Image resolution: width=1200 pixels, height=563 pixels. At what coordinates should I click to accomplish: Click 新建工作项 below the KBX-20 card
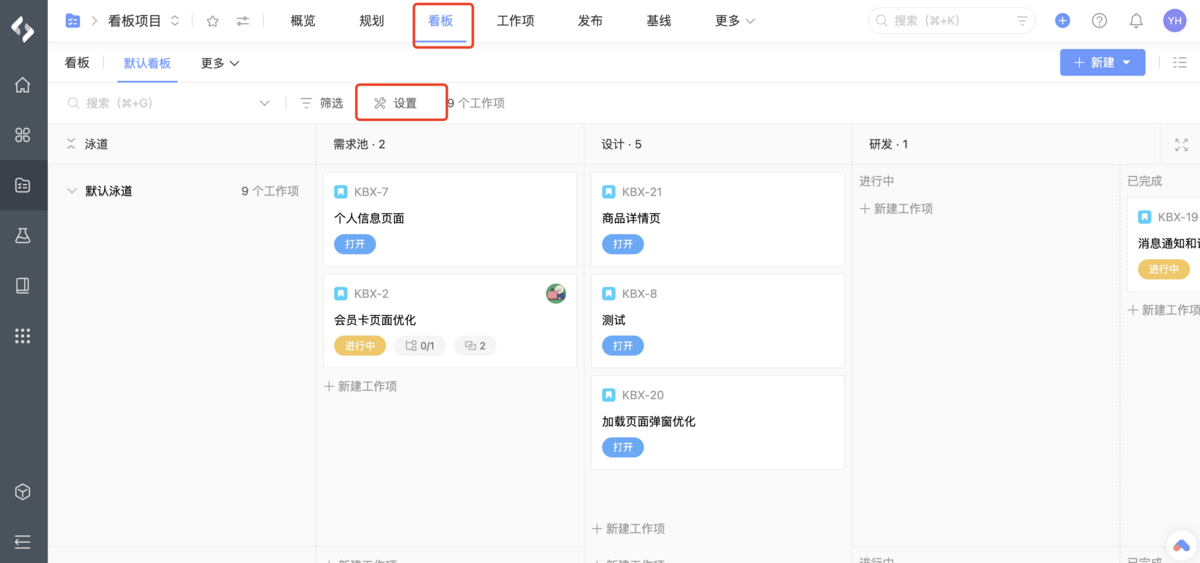click(x=629, y=529)
